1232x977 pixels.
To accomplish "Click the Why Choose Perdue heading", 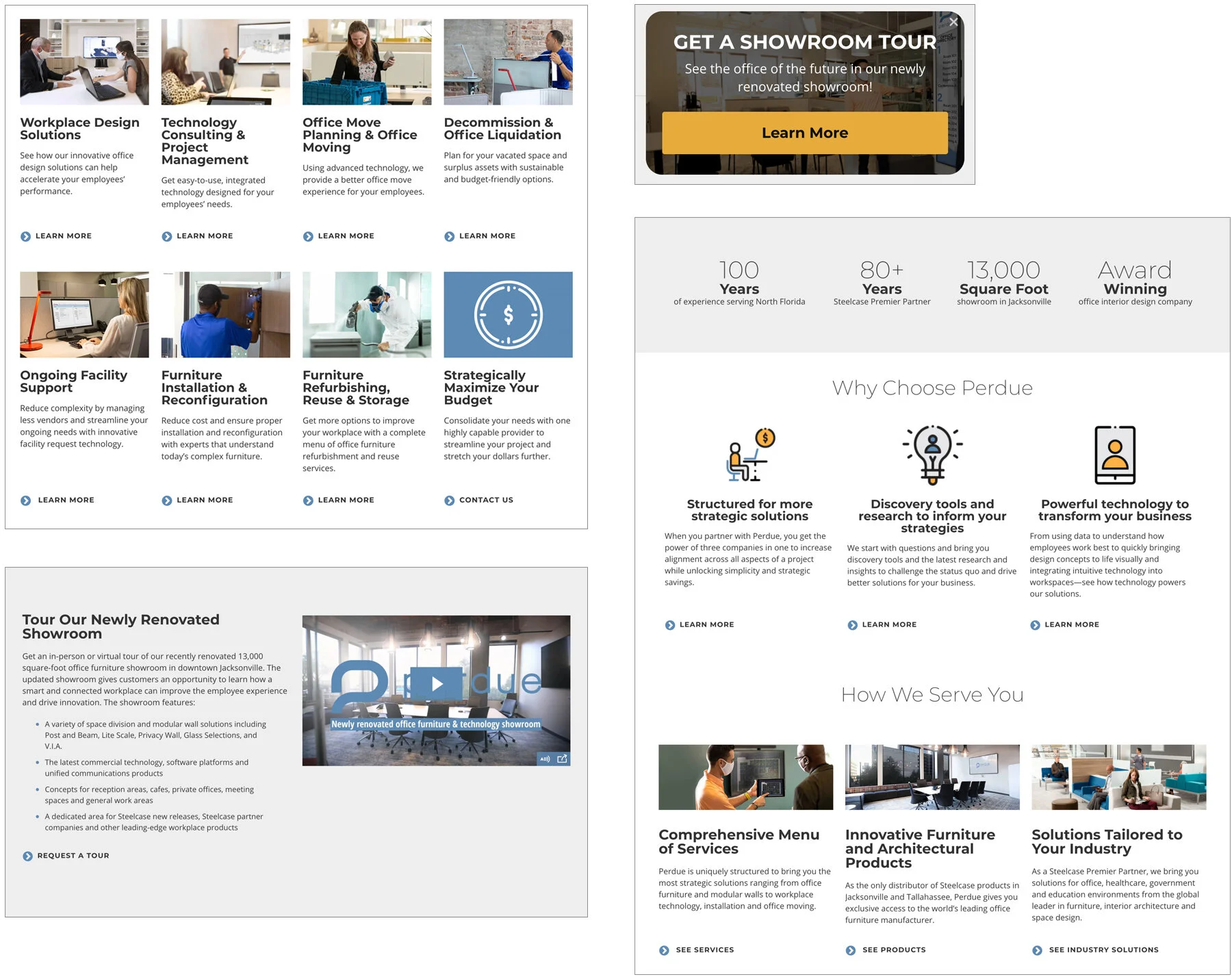I will coord(932,388).
